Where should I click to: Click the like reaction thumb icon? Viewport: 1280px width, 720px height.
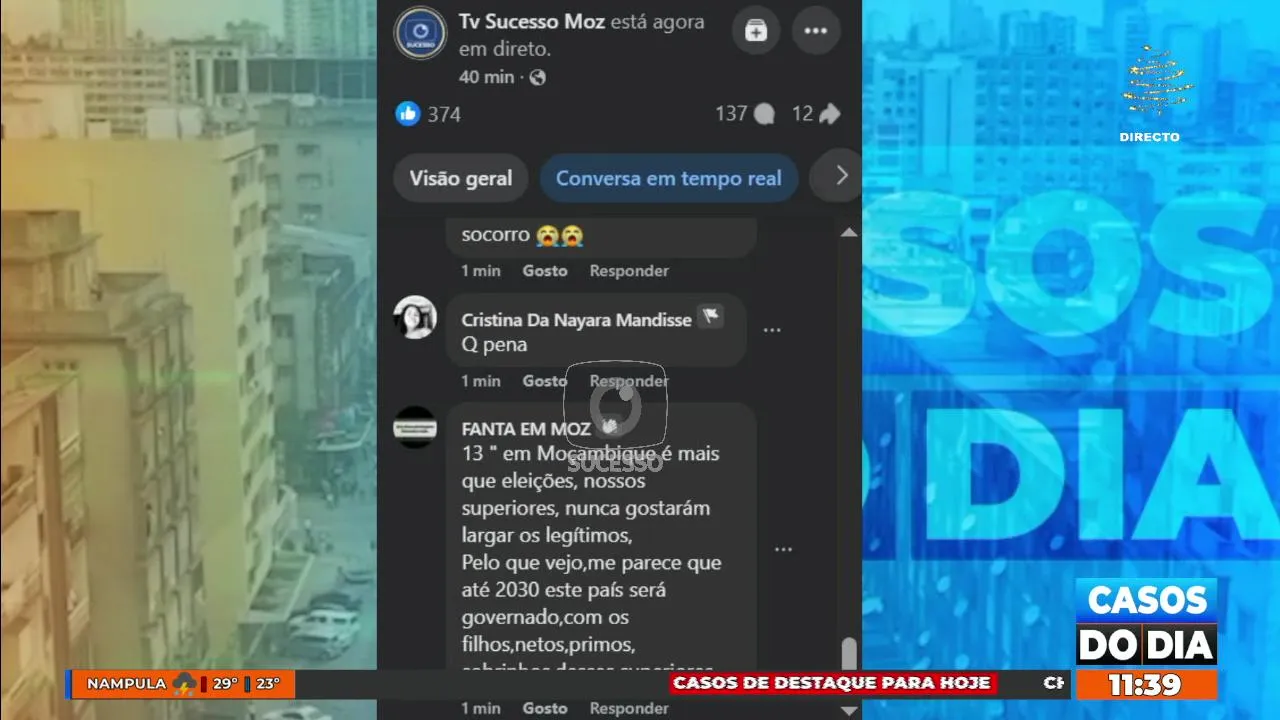407,113
